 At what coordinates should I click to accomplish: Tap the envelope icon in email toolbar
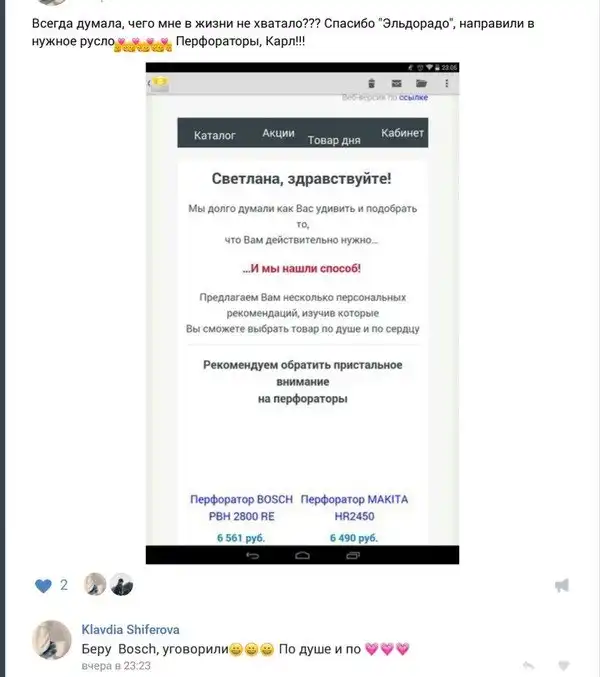point(396,83)
